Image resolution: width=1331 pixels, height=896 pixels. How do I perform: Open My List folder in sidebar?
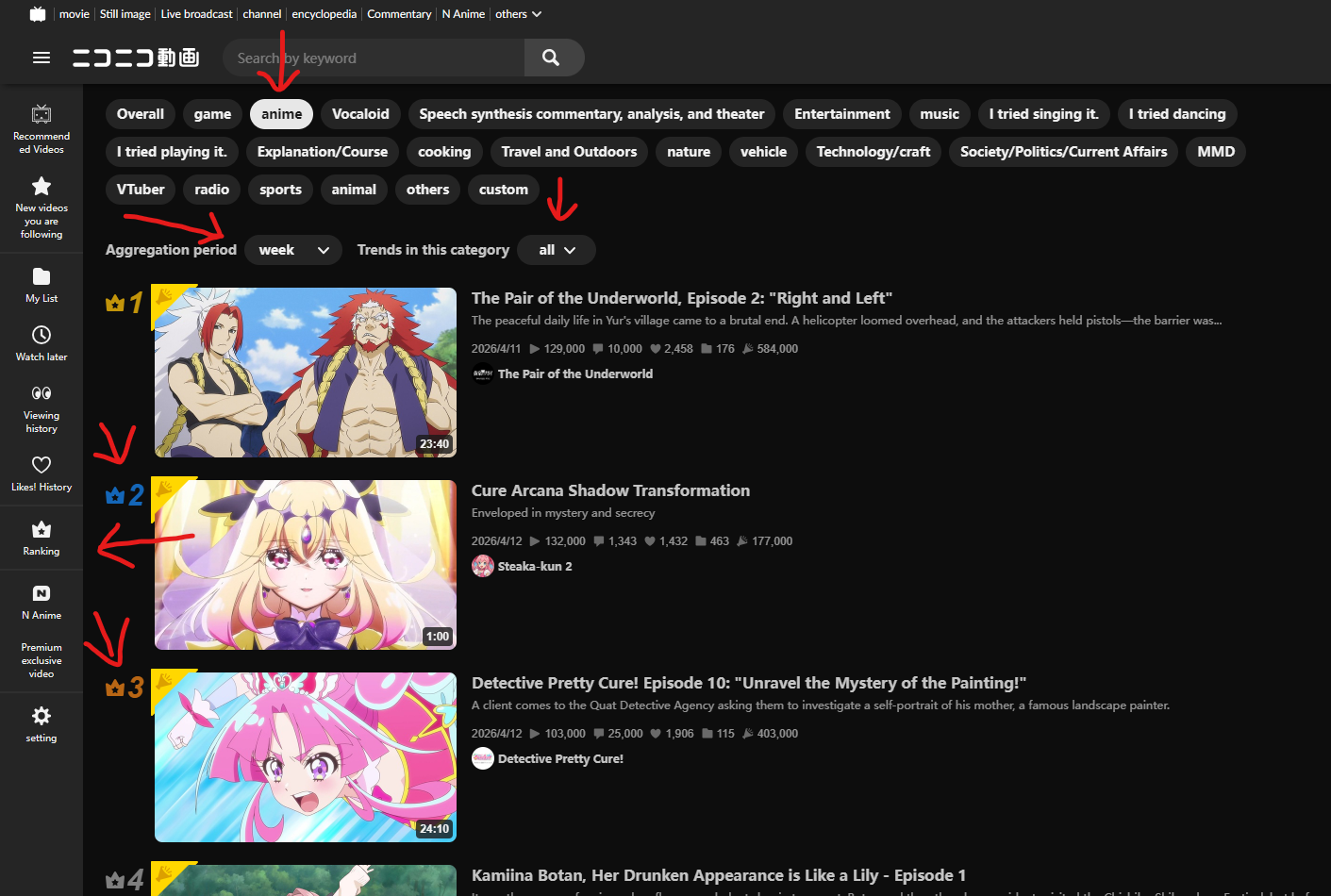tap(42, 285)
